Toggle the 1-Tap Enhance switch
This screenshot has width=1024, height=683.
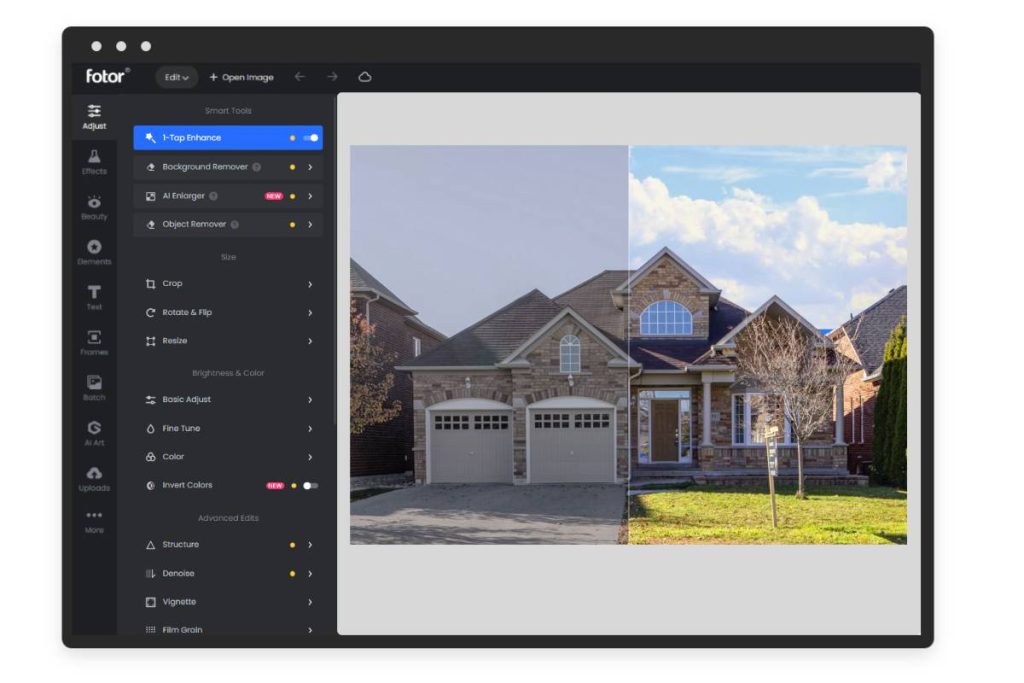coord(310,138)
